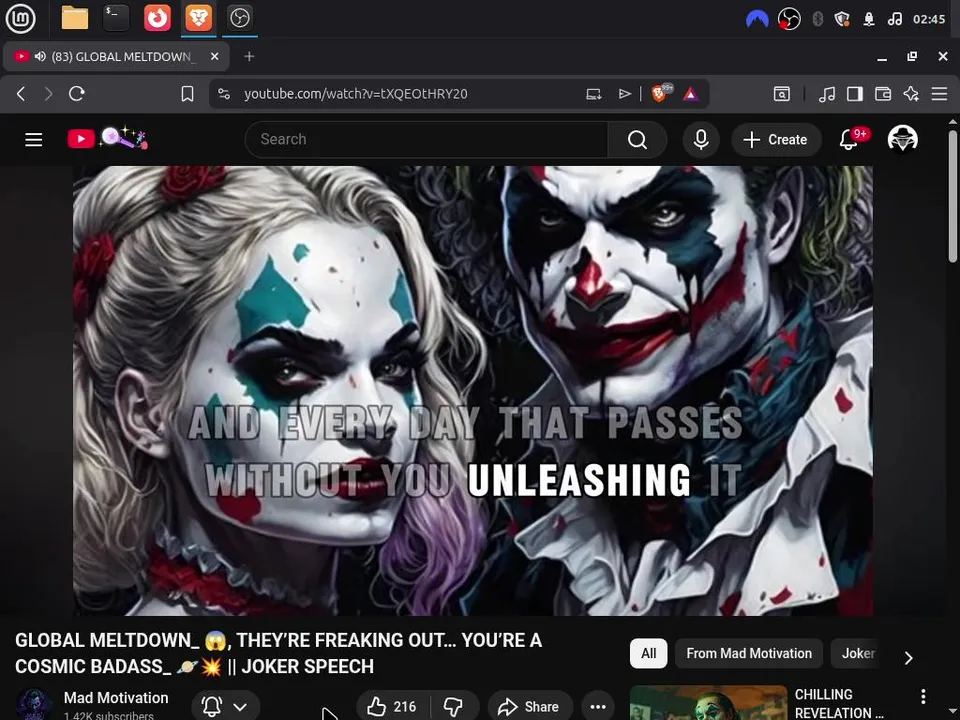Show system notifications bell in tray
The image size is (960, 720).
pos(869,19)
